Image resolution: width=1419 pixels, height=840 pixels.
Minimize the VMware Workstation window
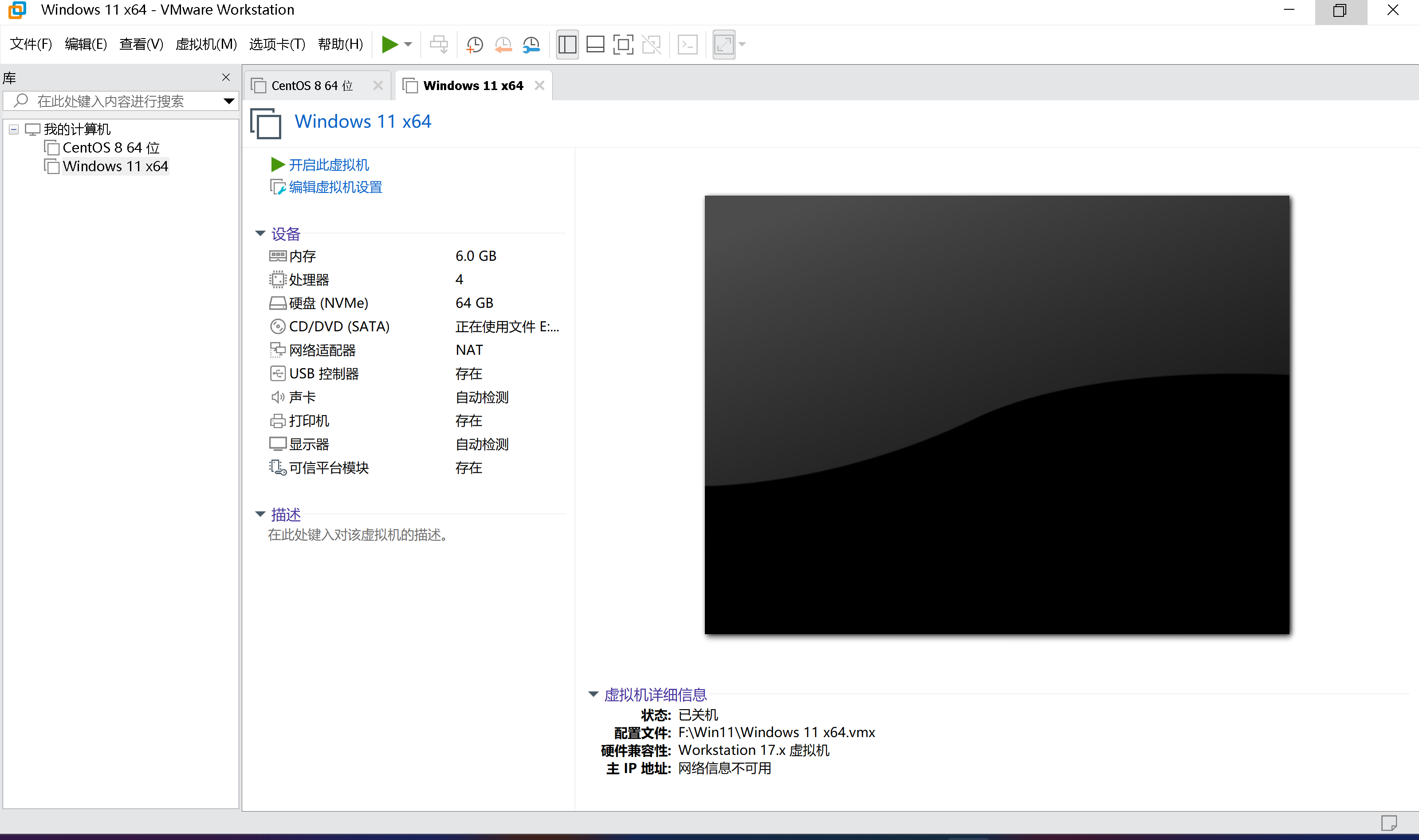coord(1289,10)
